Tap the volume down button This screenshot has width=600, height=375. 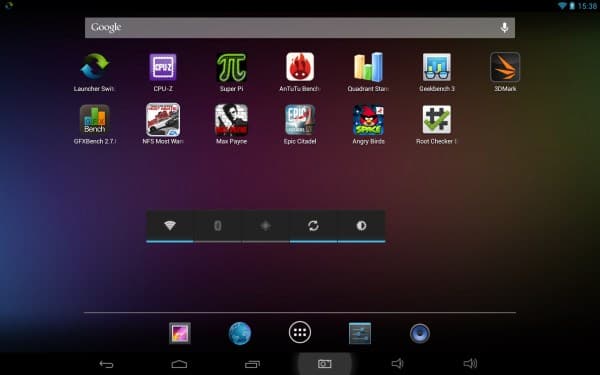pyautogui.click(x=398, y=363)
